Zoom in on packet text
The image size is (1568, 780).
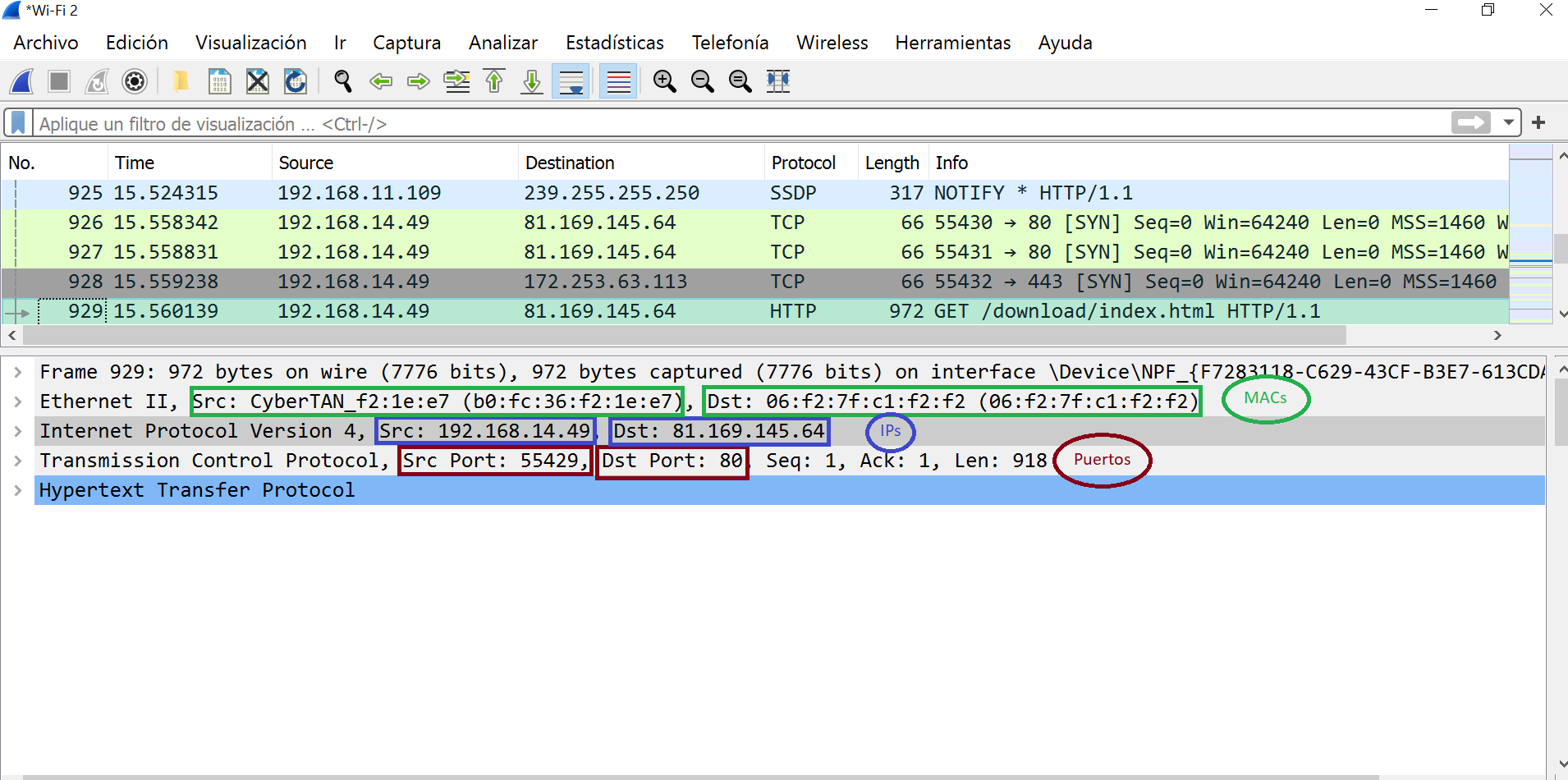[665, 81]
